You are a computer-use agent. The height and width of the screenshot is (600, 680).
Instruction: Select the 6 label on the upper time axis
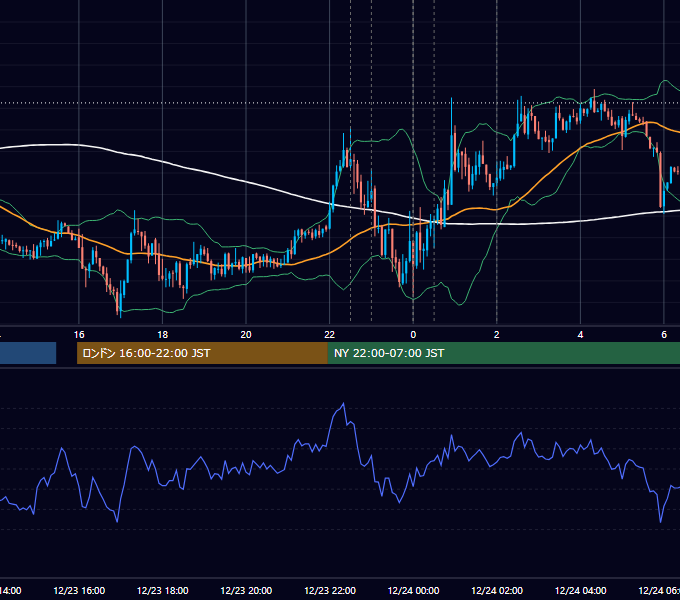coord(664,335)
